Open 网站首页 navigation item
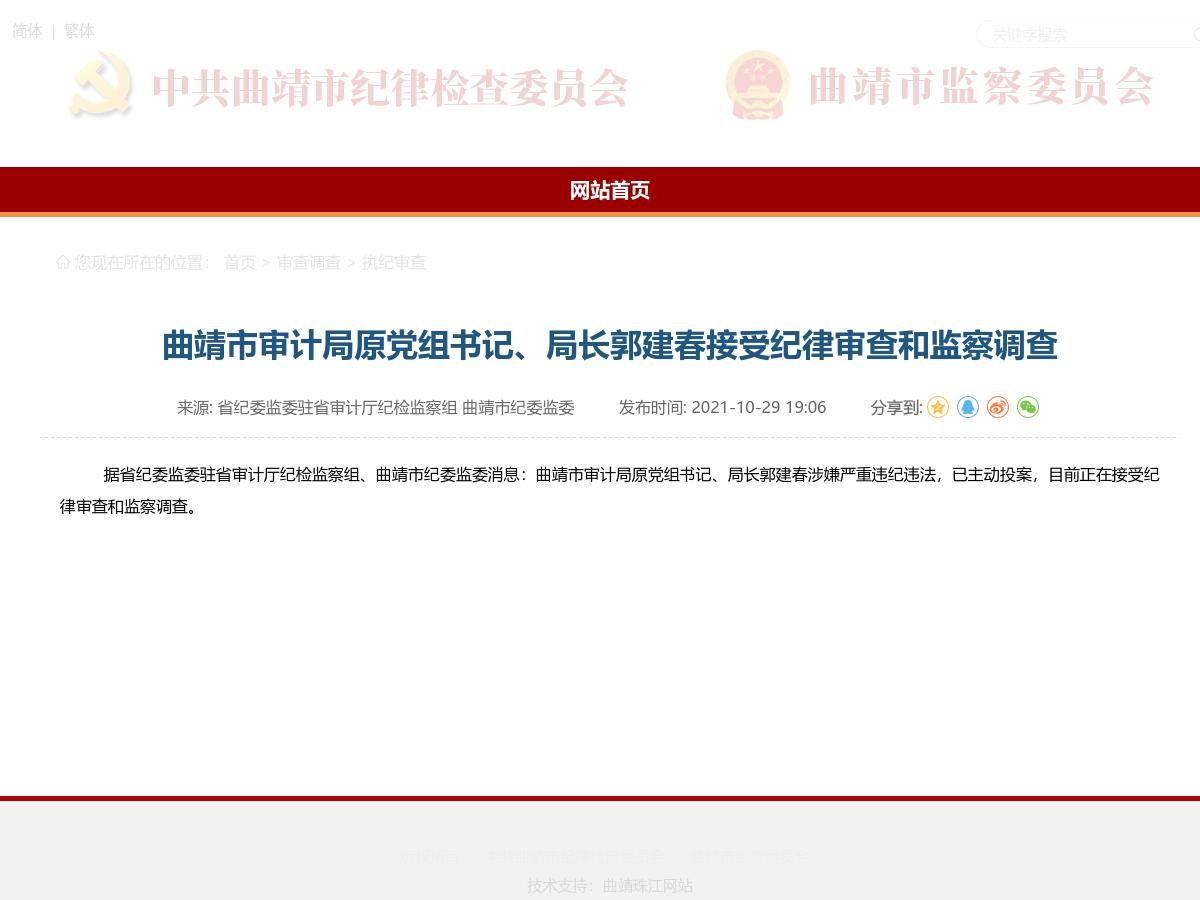The width and height of the screenshot is (1200, 900). click(610, 190)
